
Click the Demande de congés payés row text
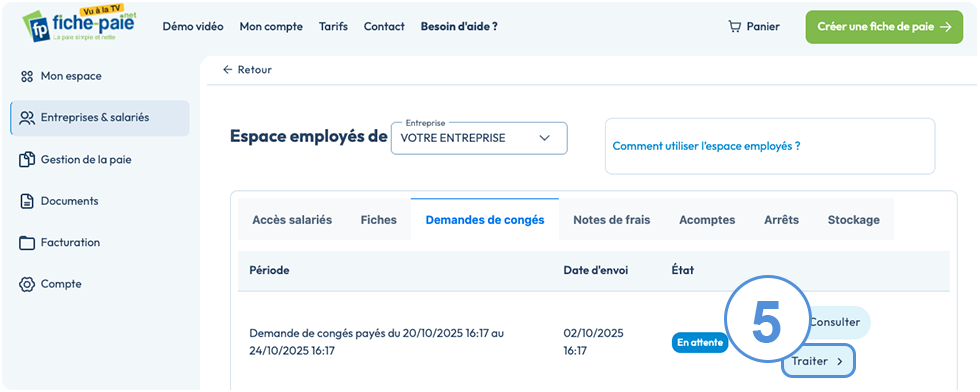pyautogui.click(x=376, y=342)
